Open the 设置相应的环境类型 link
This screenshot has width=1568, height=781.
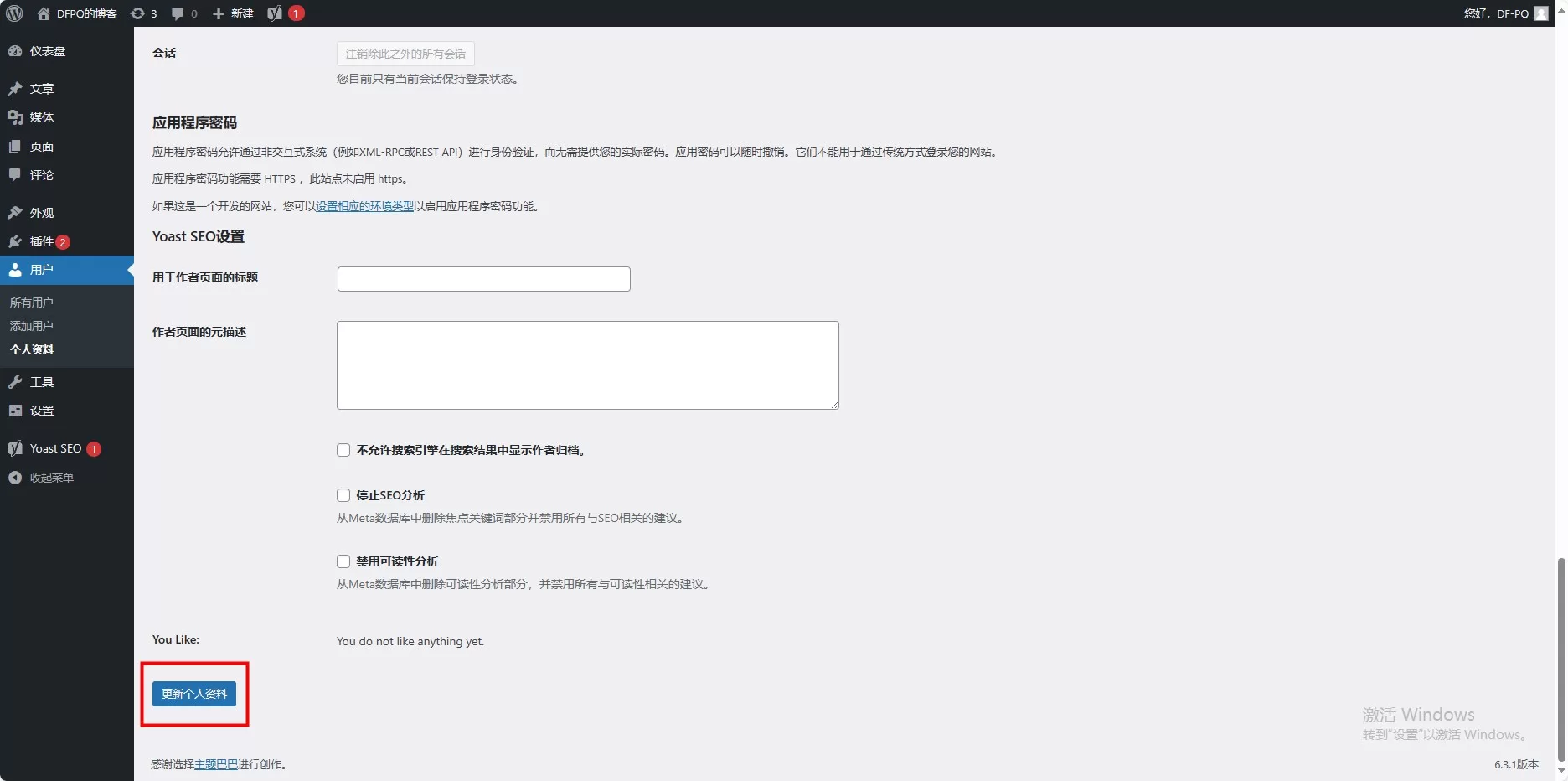click(364, 206)
